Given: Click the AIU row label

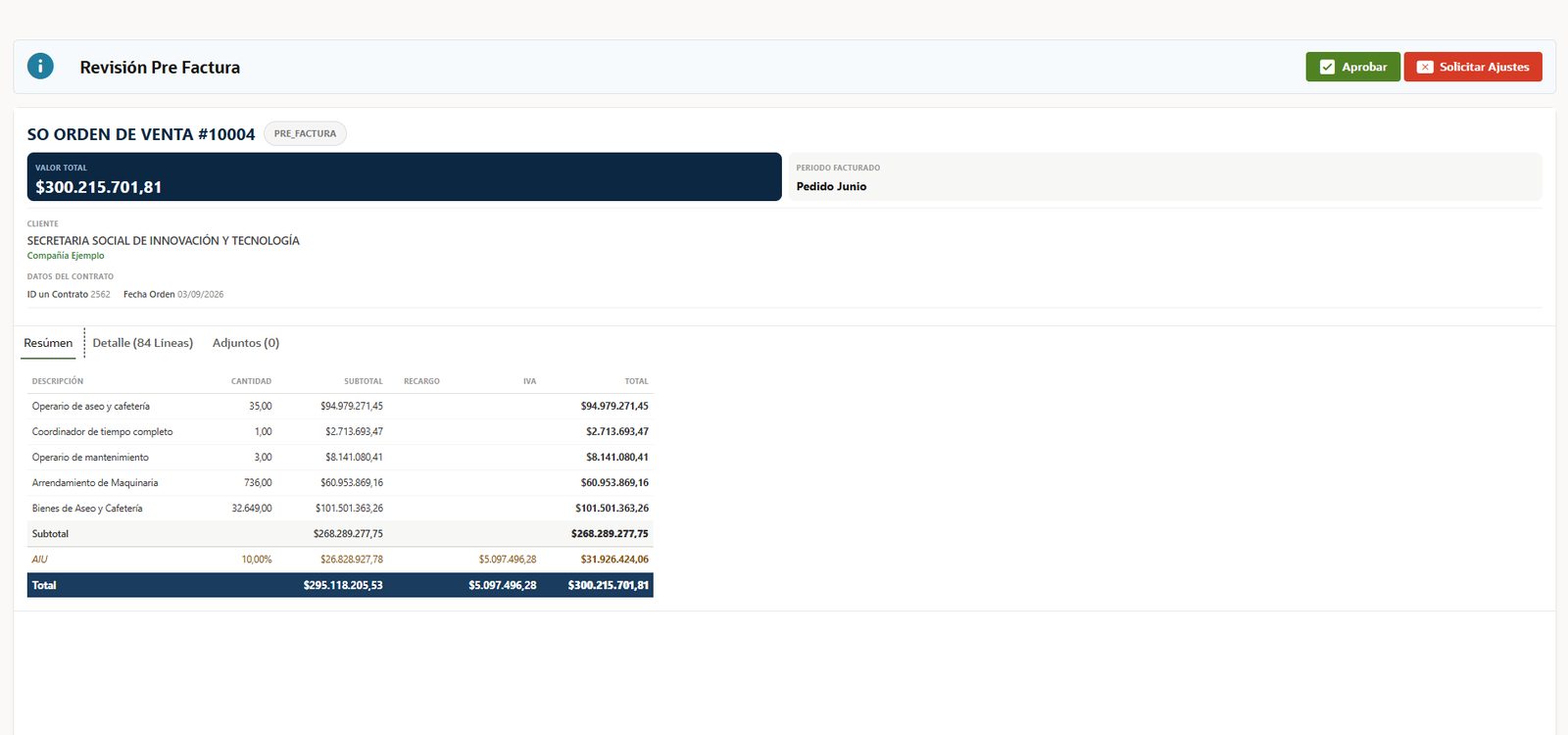Looking at the screenshot, I should [x=39, y=560].
